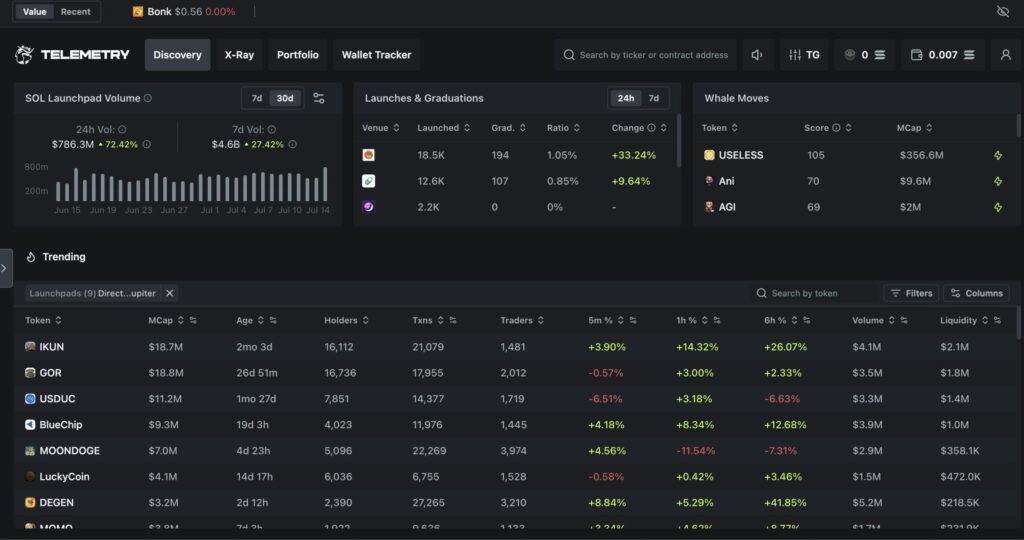Click the lightning bolt for USELESS

coord(998,155)
